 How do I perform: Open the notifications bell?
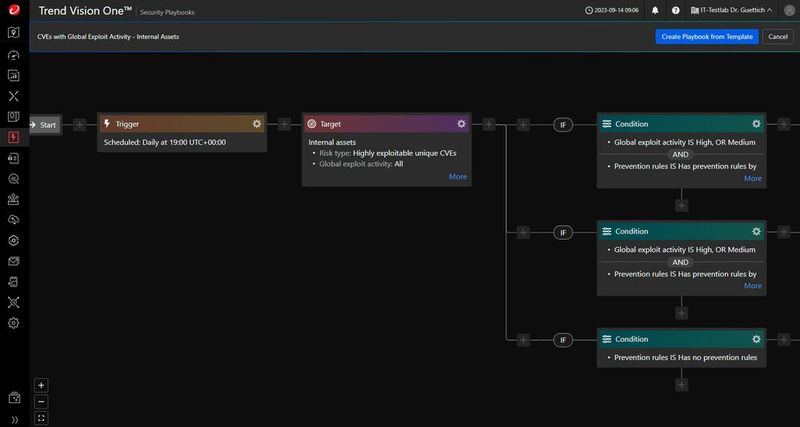[x=655, y=10]
